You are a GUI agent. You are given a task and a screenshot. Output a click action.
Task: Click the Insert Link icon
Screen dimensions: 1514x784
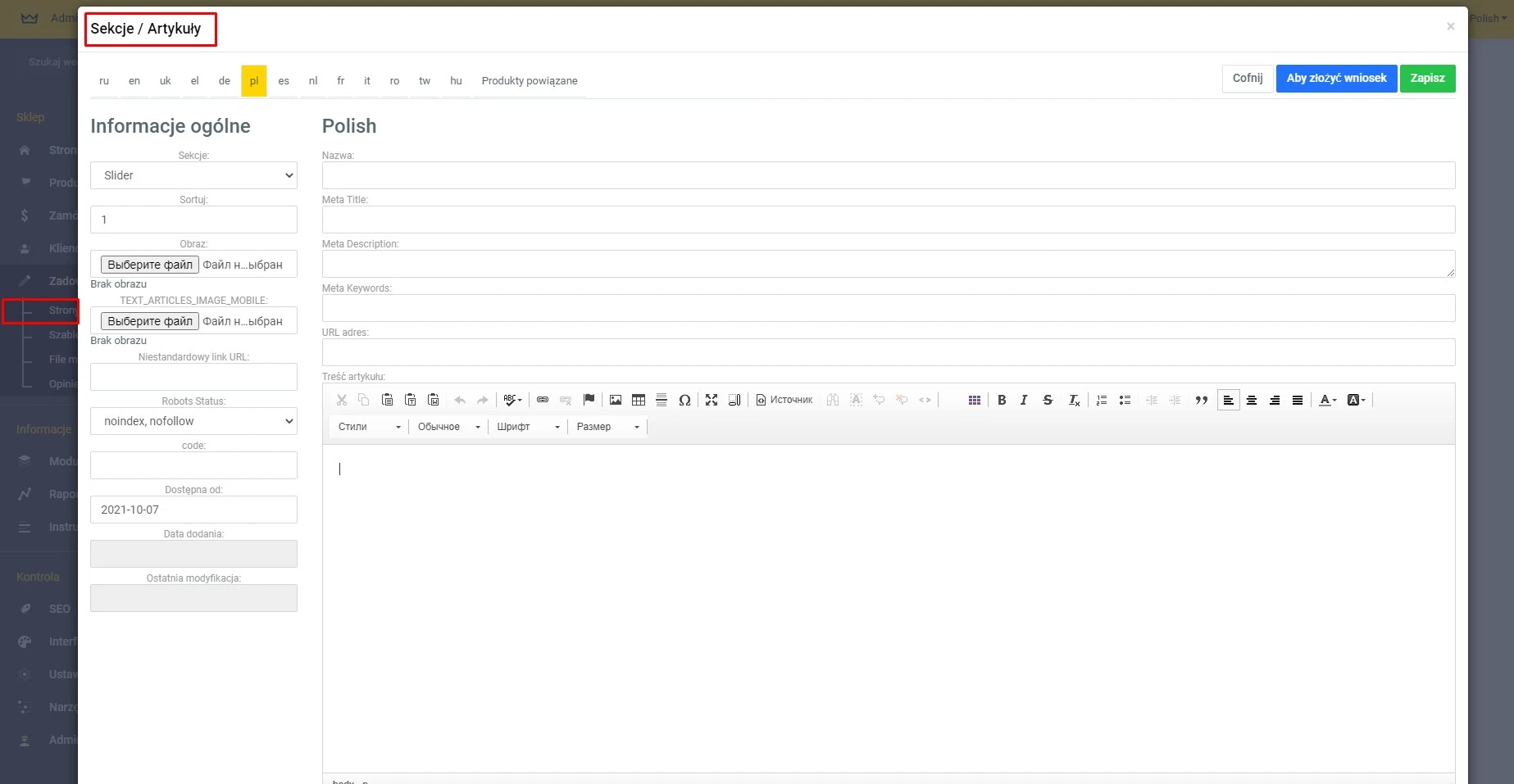(x=542, y=400)
